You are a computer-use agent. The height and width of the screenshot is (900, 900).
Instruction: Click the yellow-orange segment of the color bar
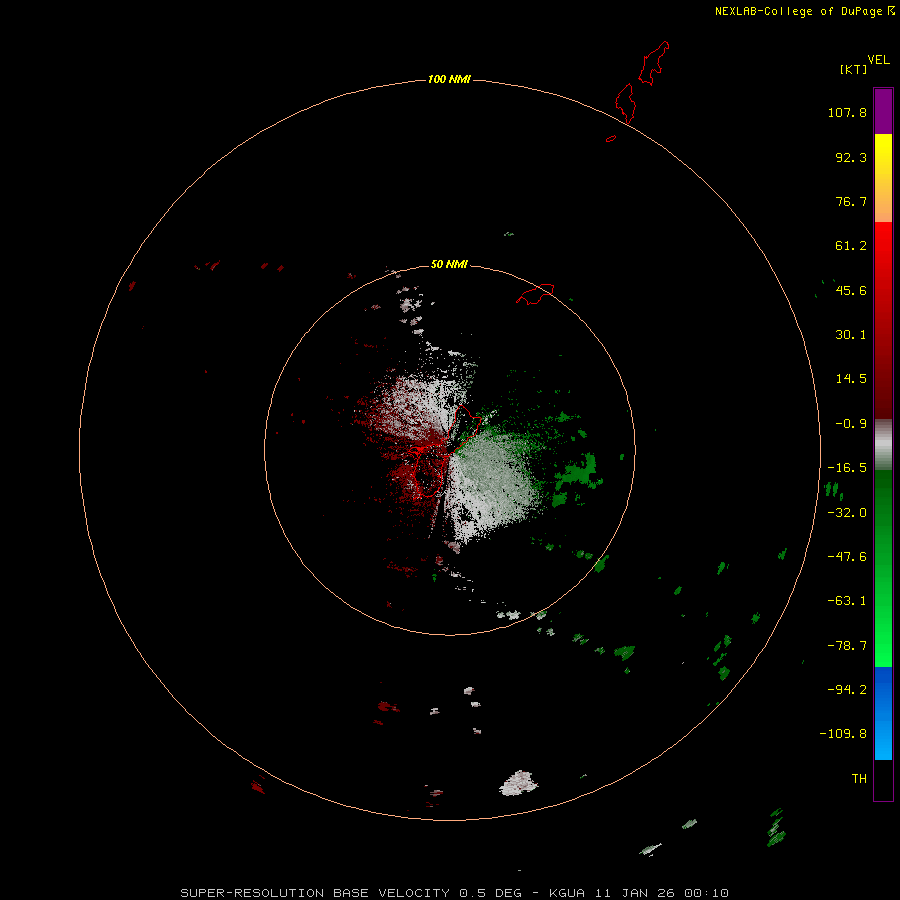click(883, 178)
